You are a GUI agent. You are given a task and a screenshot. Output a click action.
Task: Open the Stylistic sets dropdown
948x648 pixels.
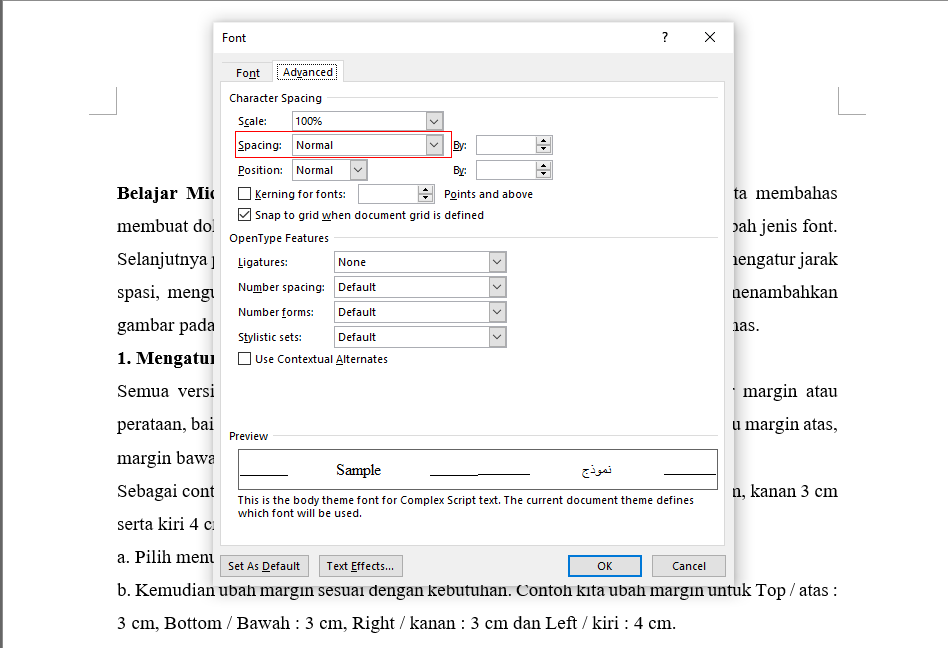pyautogui.click(x=496, y=336)
